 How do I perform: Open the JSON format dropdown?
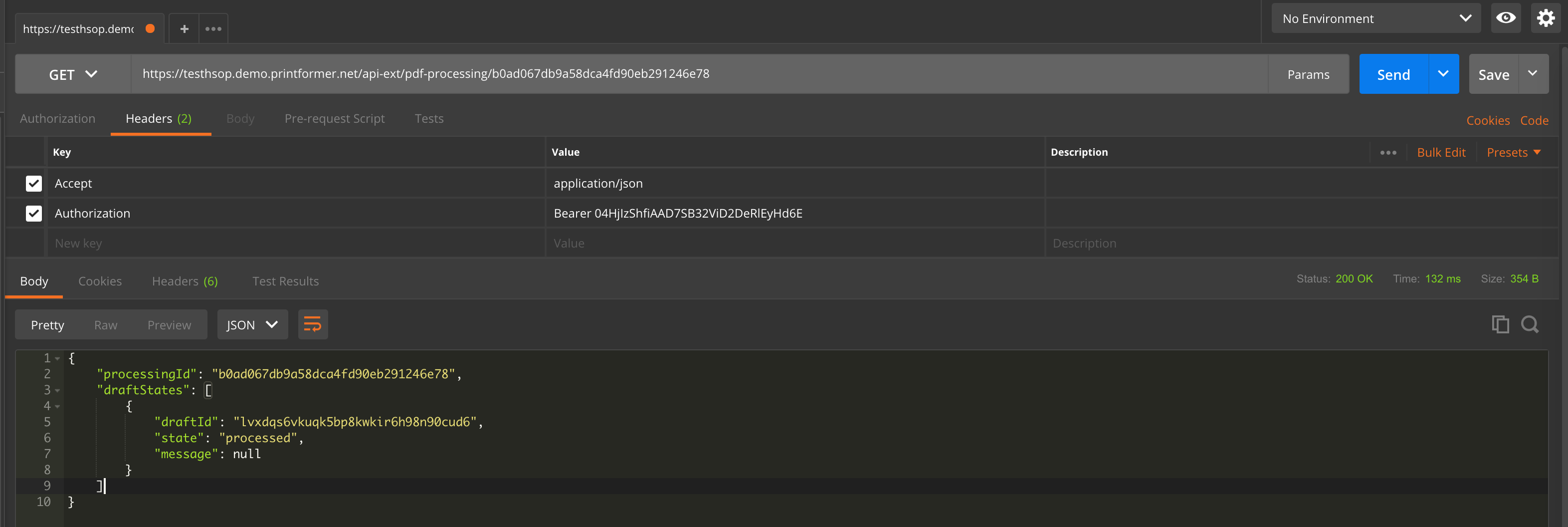(x=252, y=325)
